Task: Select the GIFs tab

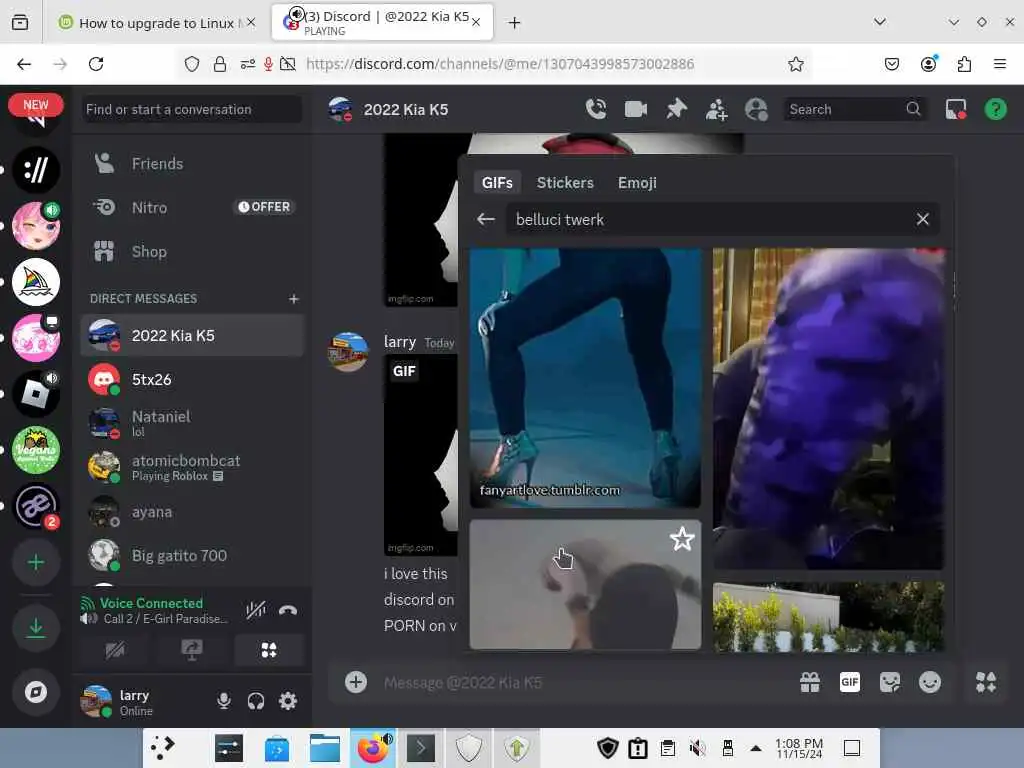Action: tap(497, 183)
